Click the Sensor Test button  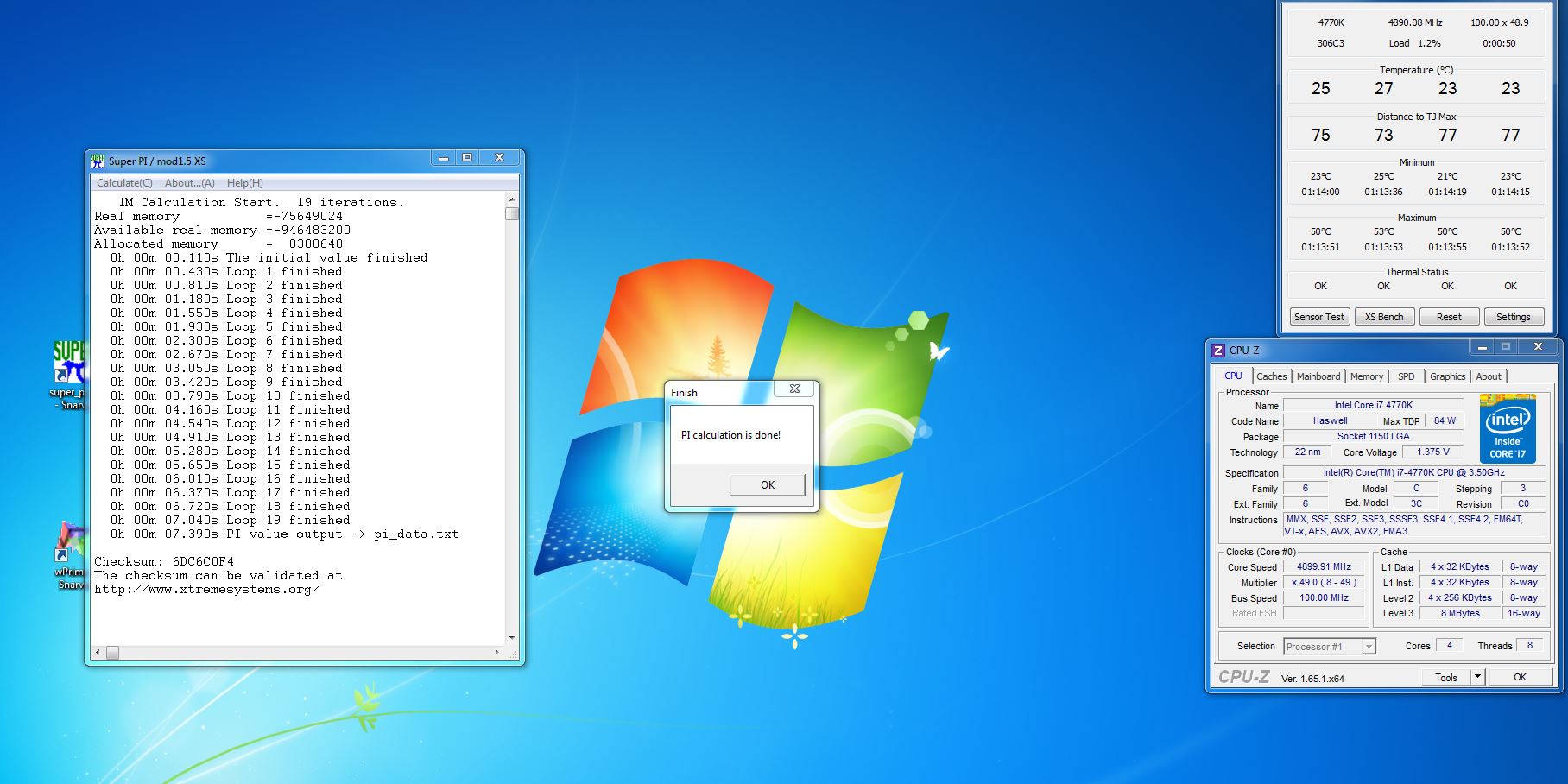tap(1318, 317)
